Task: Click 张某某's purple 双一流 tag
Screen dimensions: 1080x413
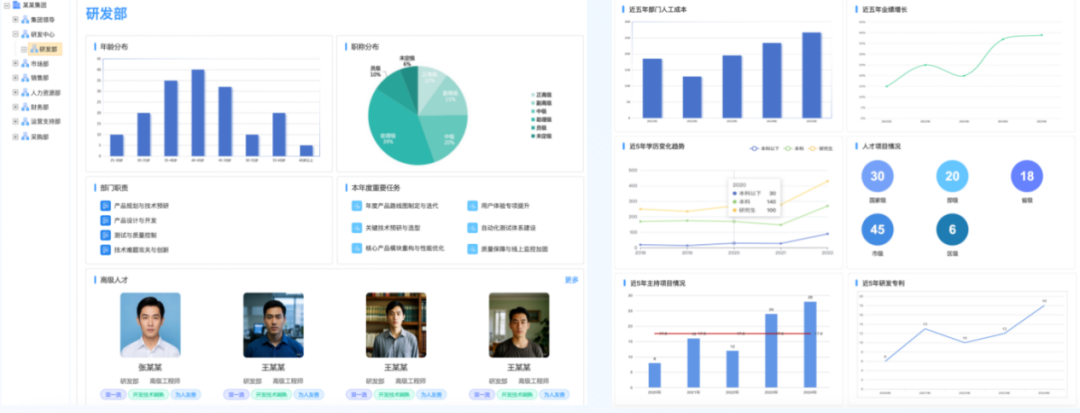Action: tap(112, 395)
